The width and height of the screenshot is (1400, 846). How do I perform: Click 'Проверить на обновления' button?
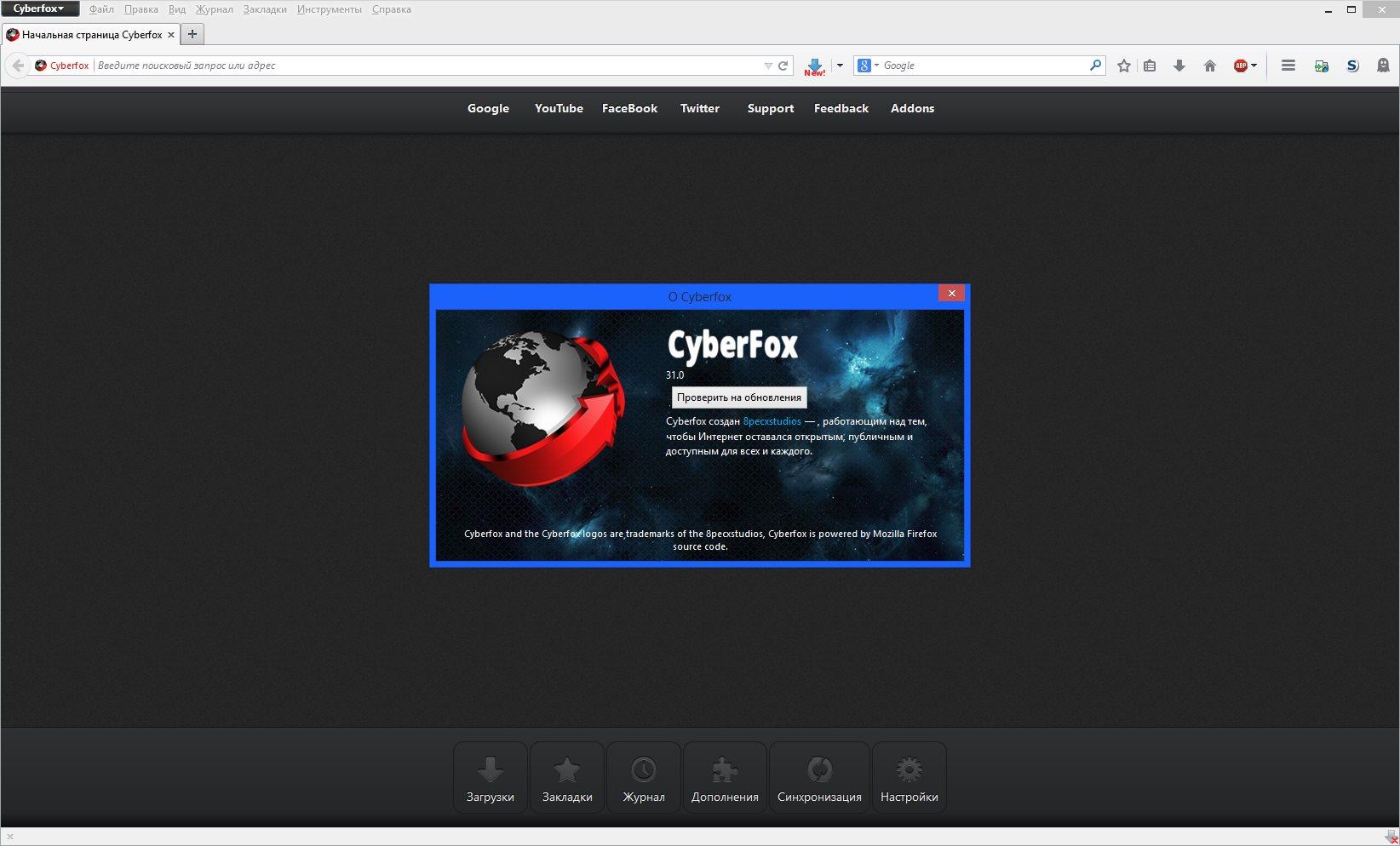(738, 397)
